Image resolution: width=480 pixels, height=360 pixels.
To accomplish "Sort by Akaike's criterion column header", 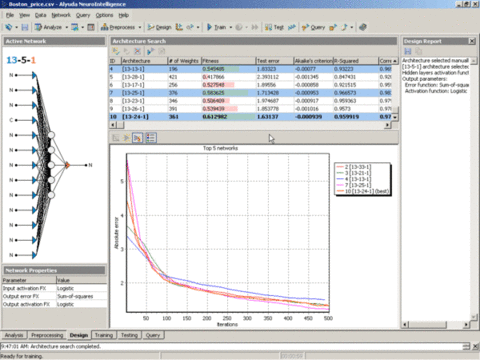I will [x=313, y=61].
